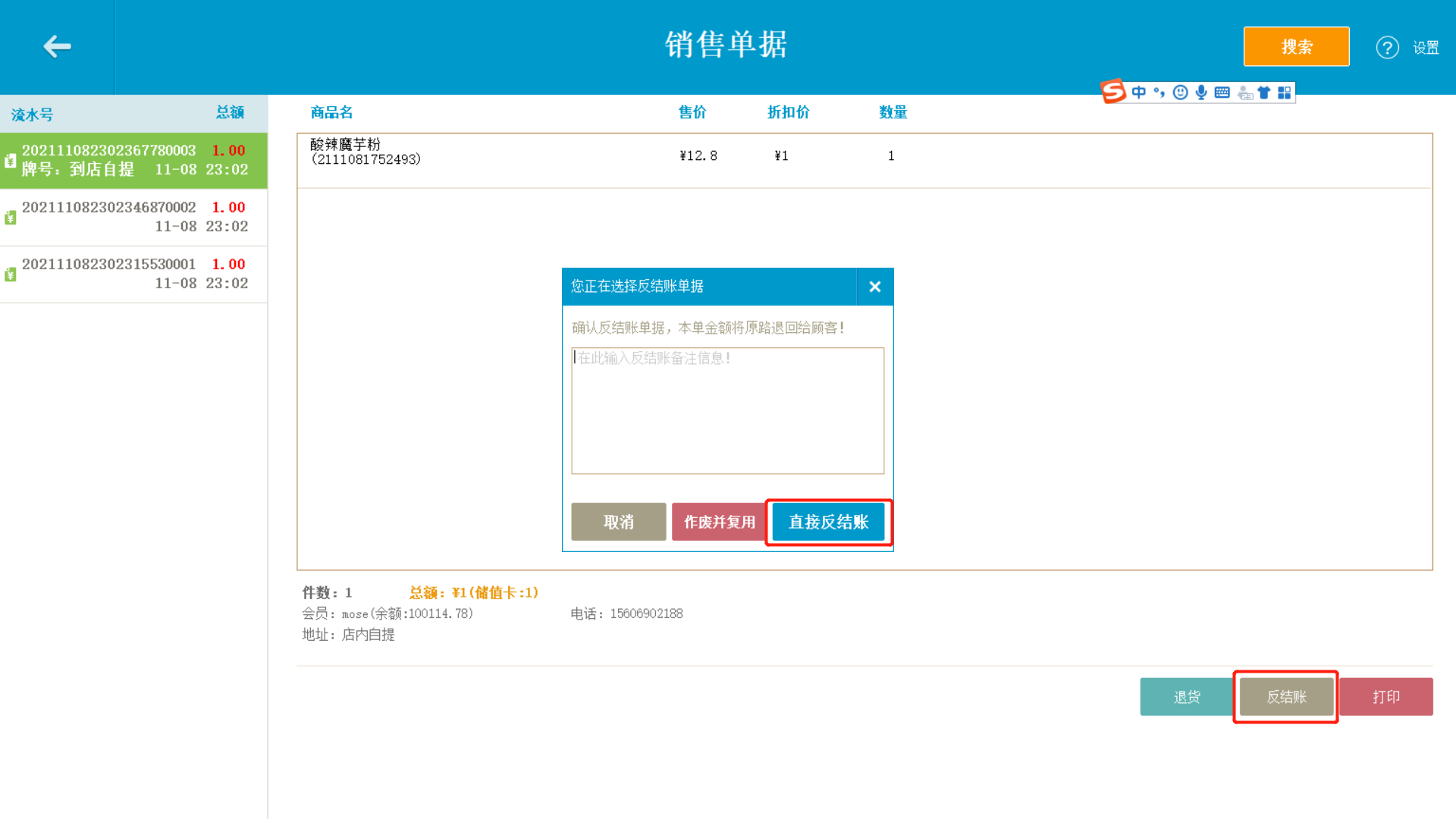Click the 退货 button
The image size is (1456, 819).
tap(1187, 697)
